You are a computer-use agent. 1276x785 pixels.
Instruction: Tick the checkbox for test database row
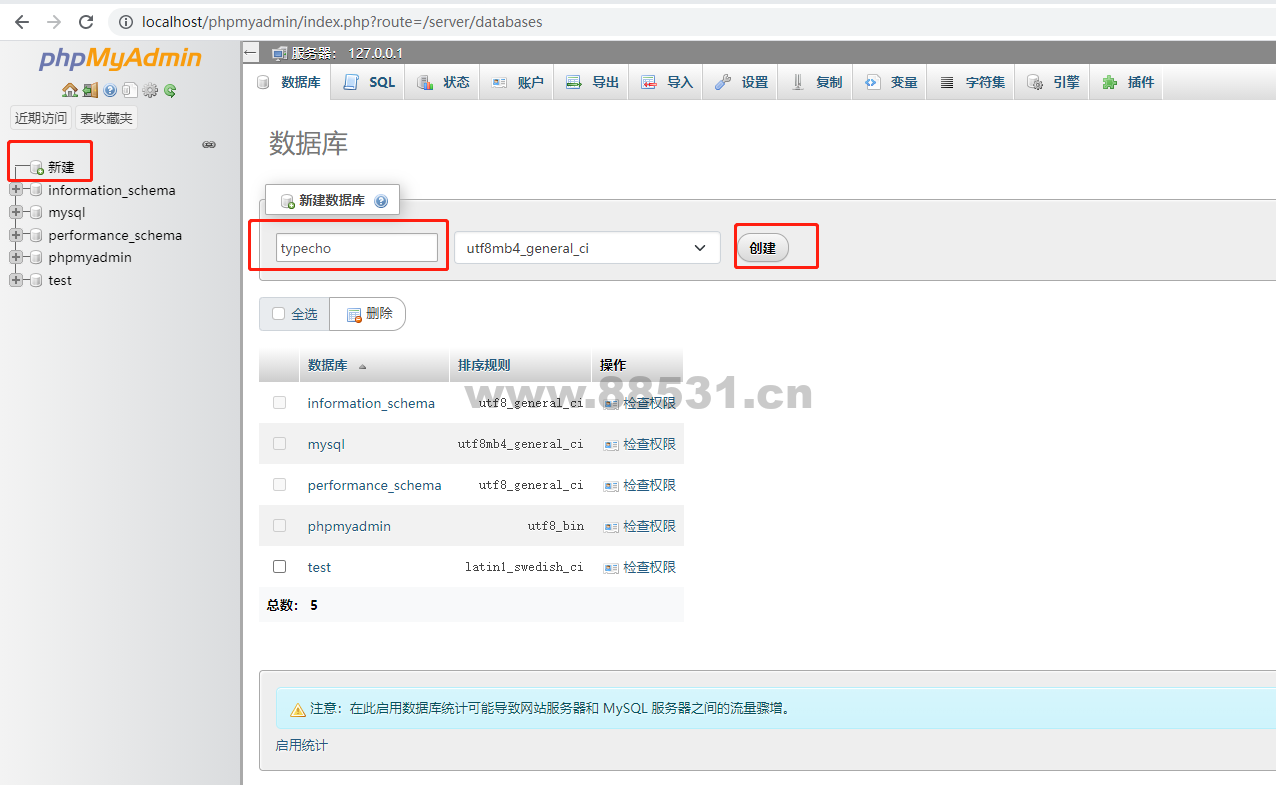click(279, 566)
